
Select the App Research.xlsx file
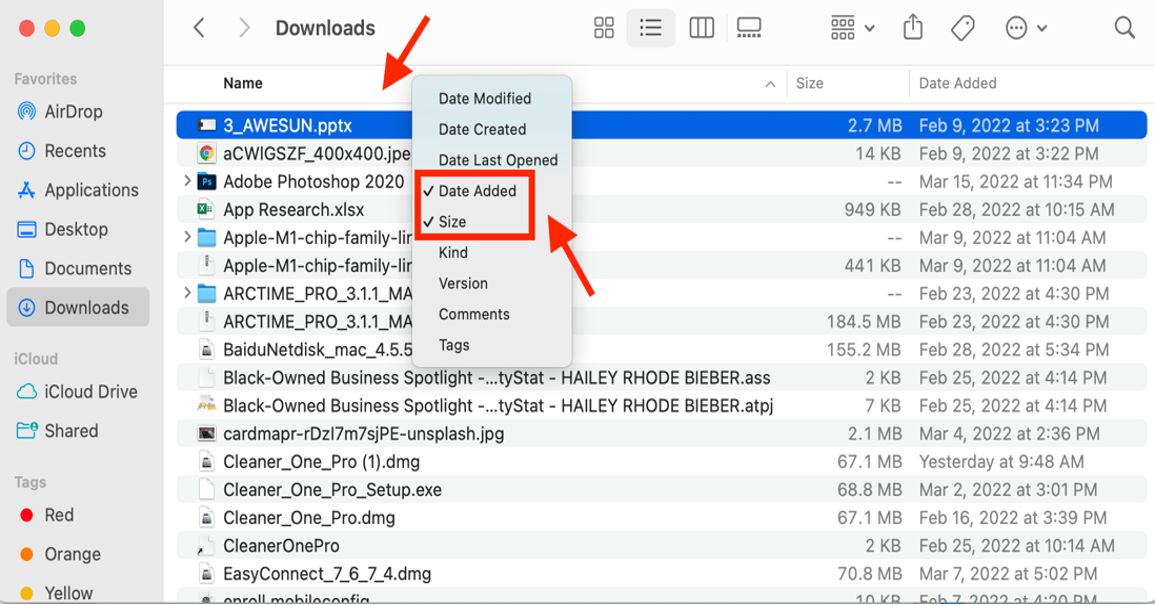point(293,210)
